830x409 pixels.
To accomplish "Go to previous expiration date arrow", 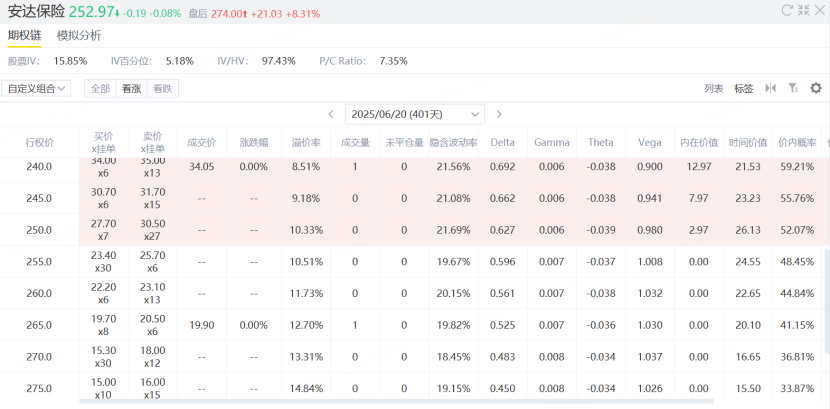I will click(331, 115).
